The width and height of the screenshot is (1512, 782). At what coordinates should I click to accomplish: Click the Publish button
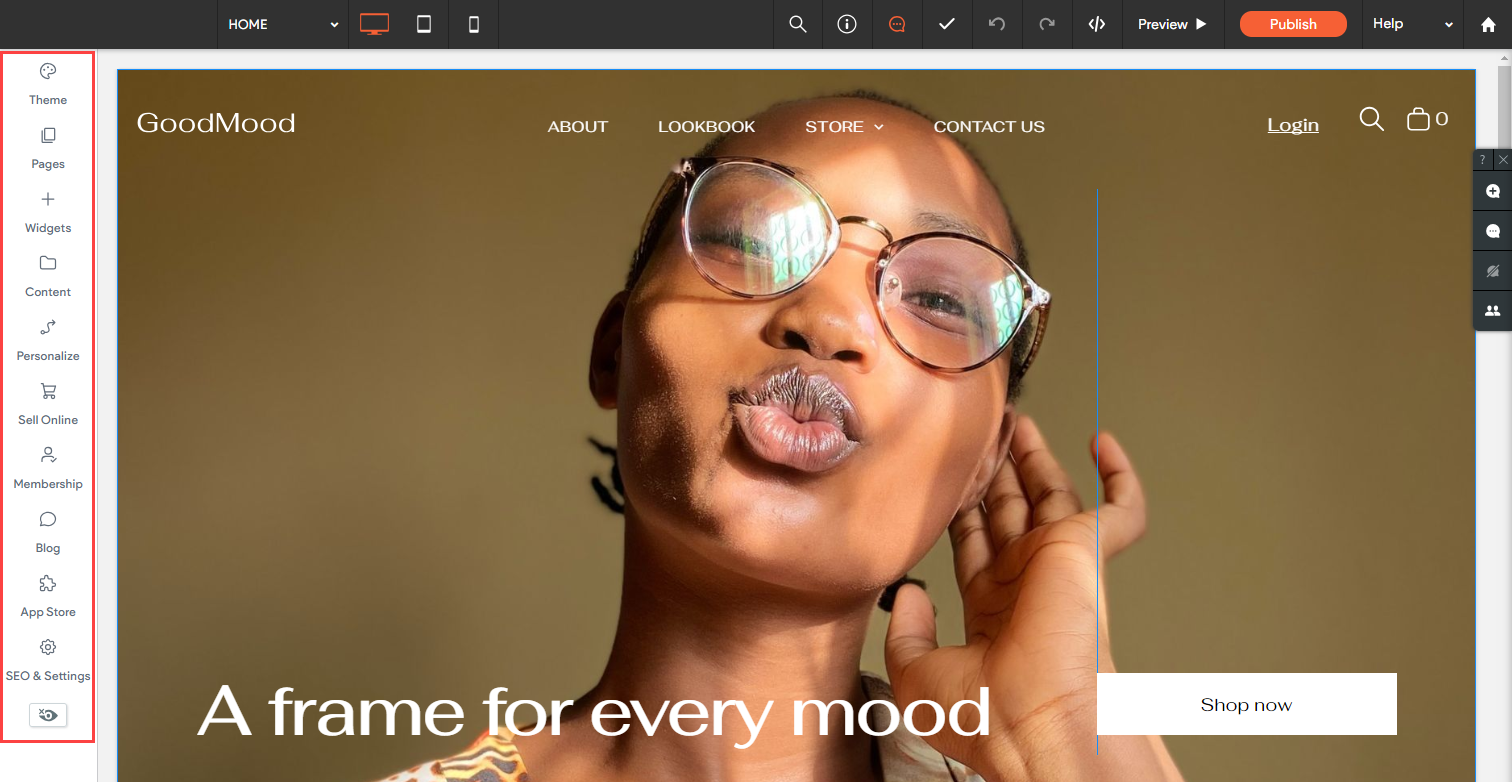pos(1292,24)
